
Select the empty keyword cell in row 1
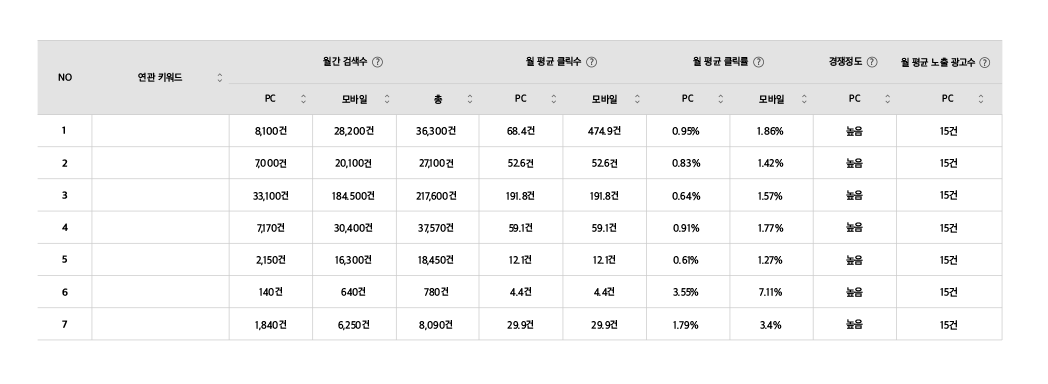[x=160, y=131]
